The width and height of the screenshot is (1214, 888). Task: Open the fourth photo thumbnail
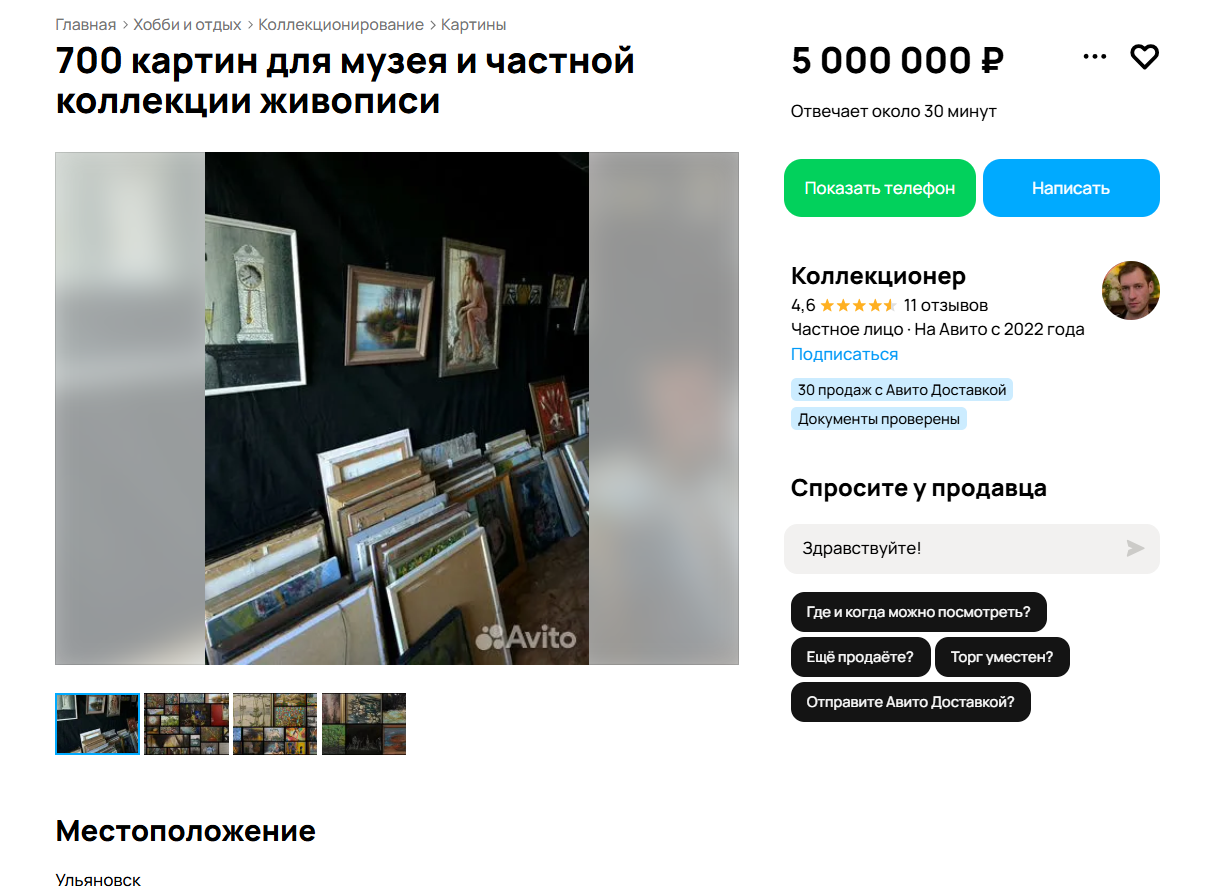363,723
